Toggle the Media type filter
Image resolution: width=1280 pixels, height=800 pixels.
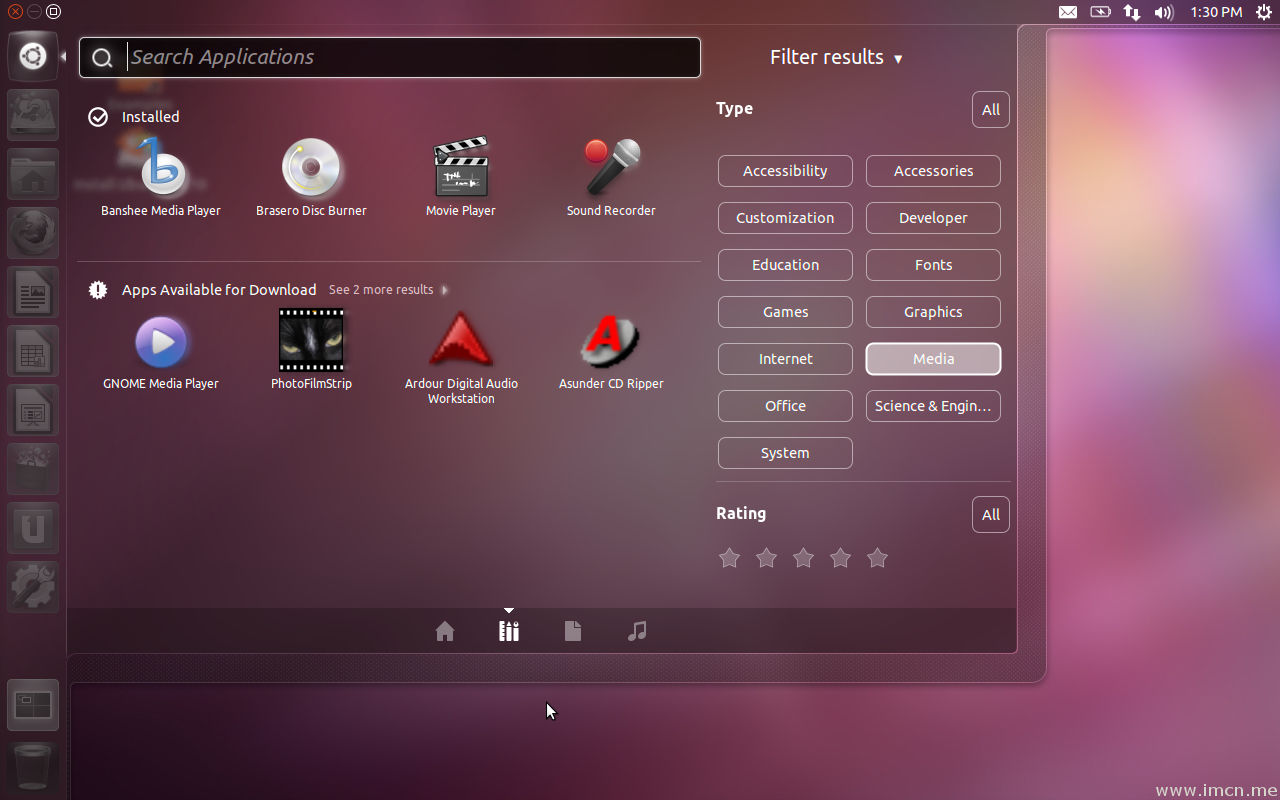tap(933, 359)
